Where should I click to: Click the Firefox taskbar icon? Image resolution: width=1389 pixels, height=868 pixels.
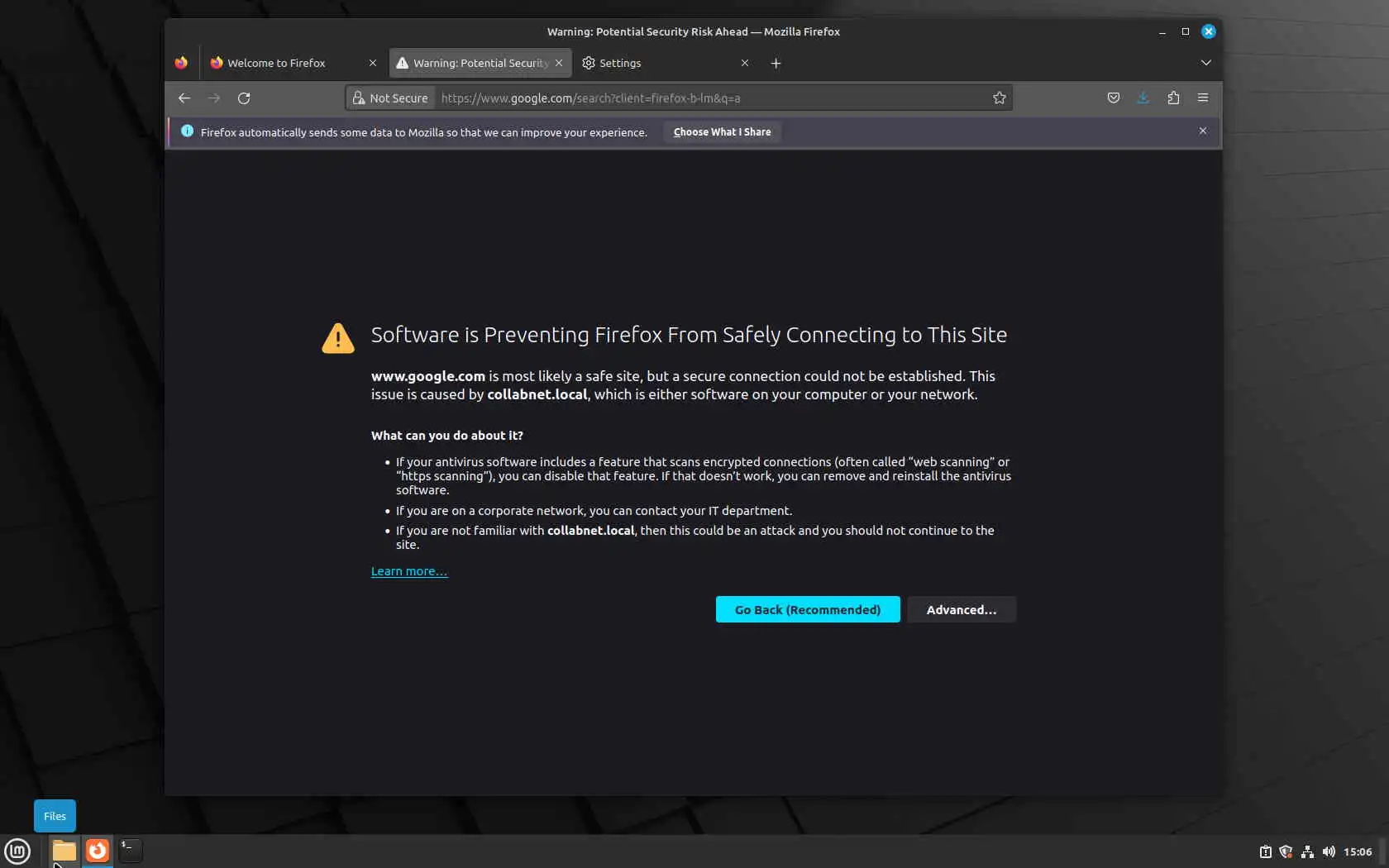(98, 851)
